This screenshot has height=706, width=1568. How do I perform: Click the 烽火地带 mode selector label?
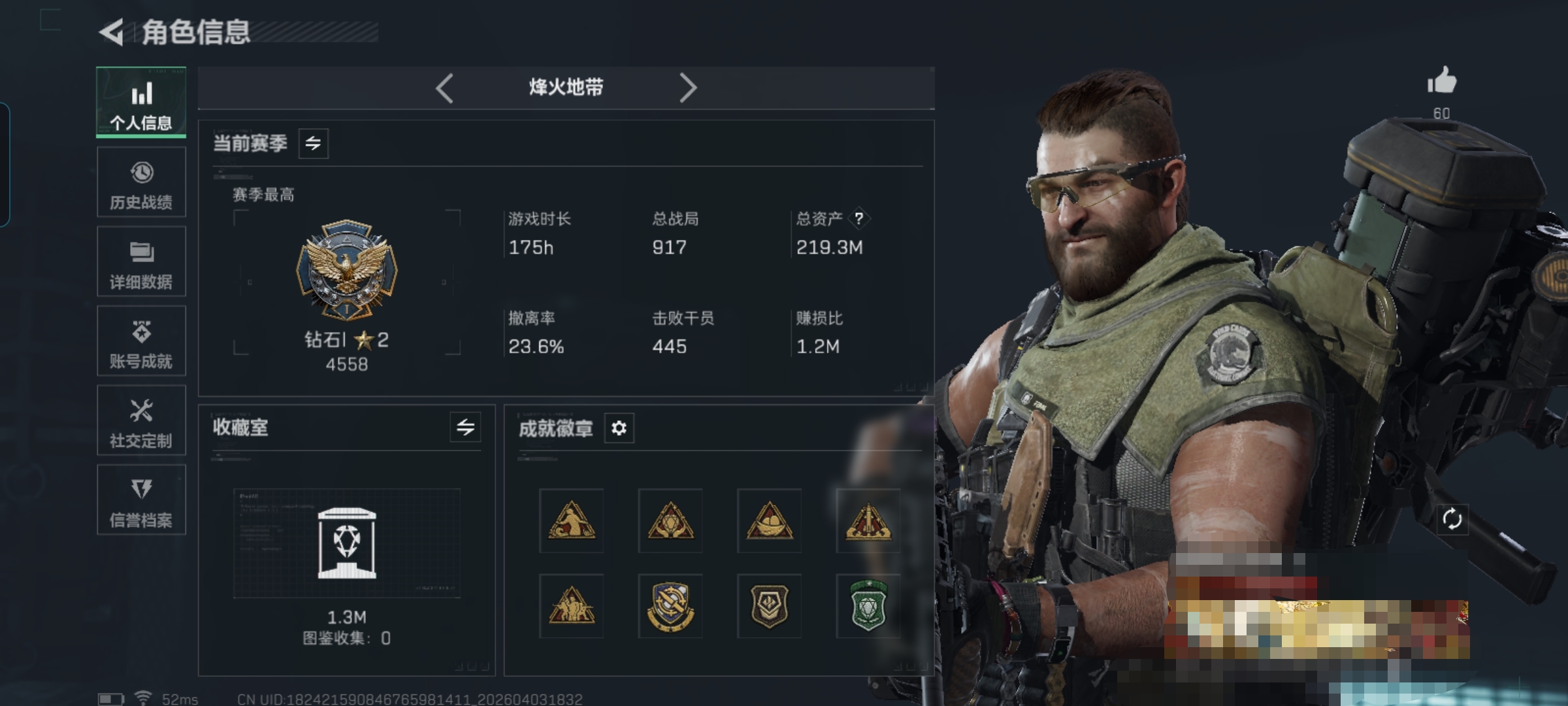[566, 88]
